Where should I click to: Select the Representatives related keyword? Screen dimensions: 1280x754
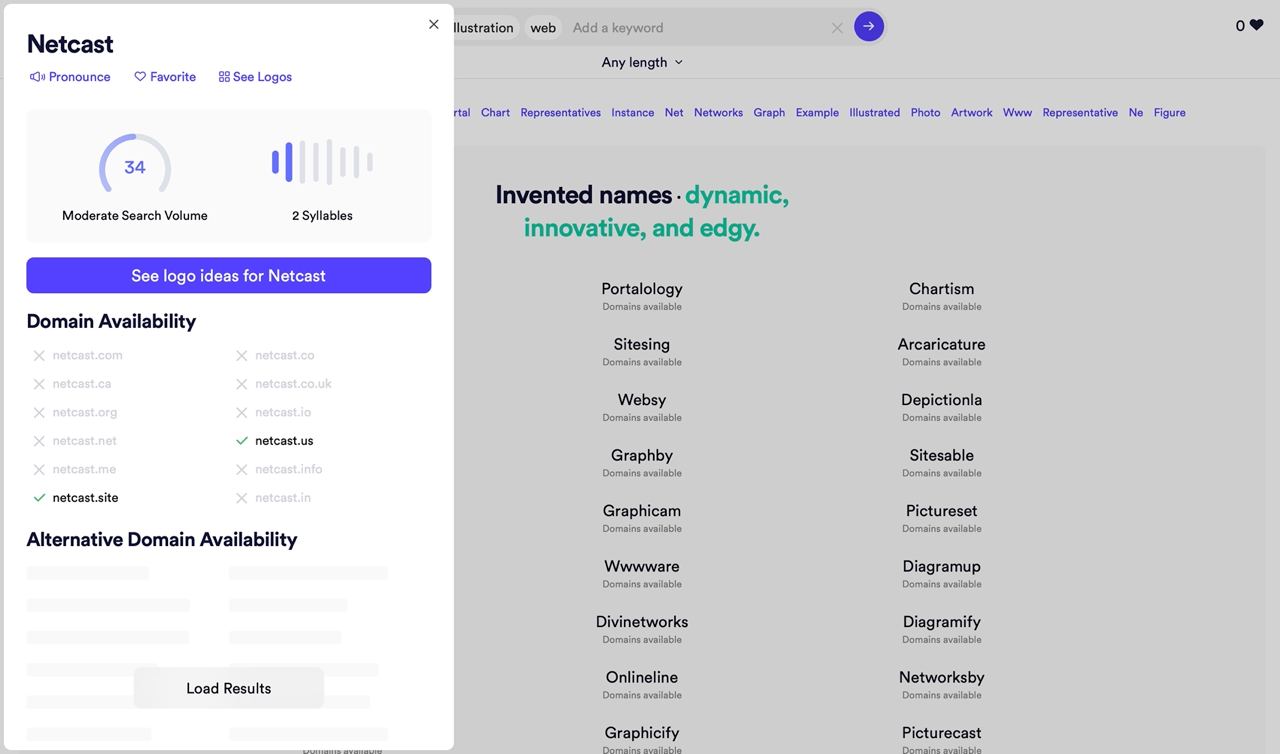coord(560,113)
